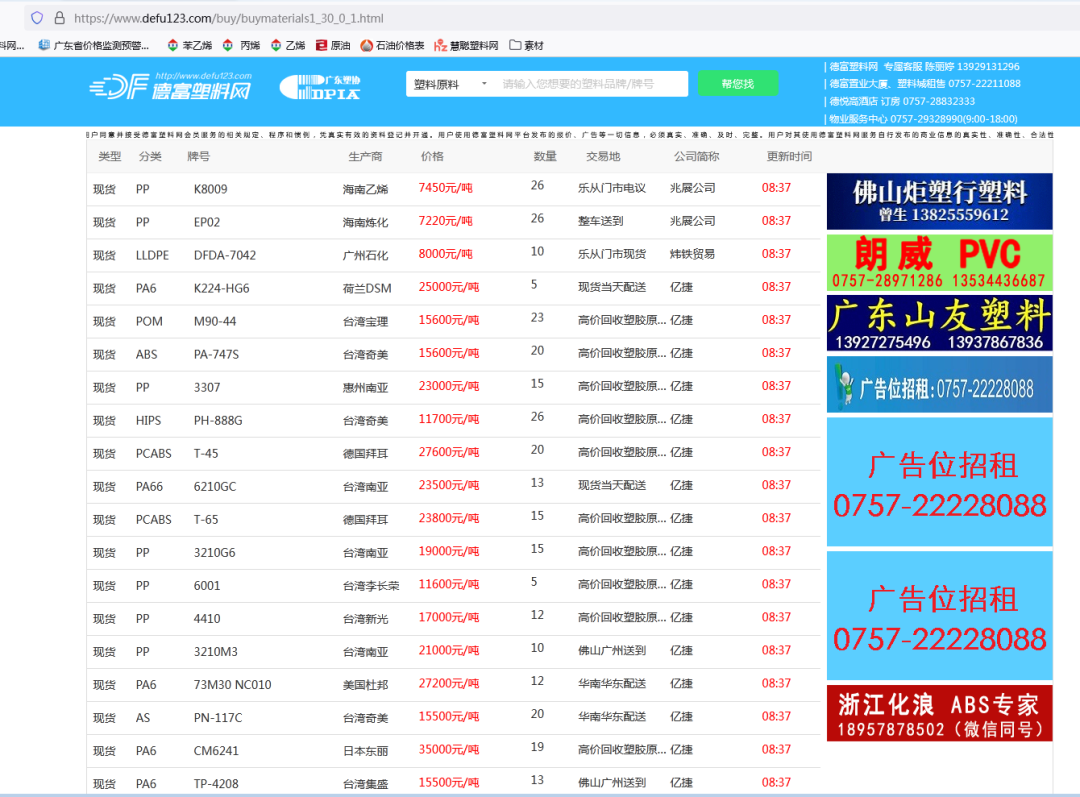
Task: Open the 朗威 PVC banner ad
Action: coord(939,262)
